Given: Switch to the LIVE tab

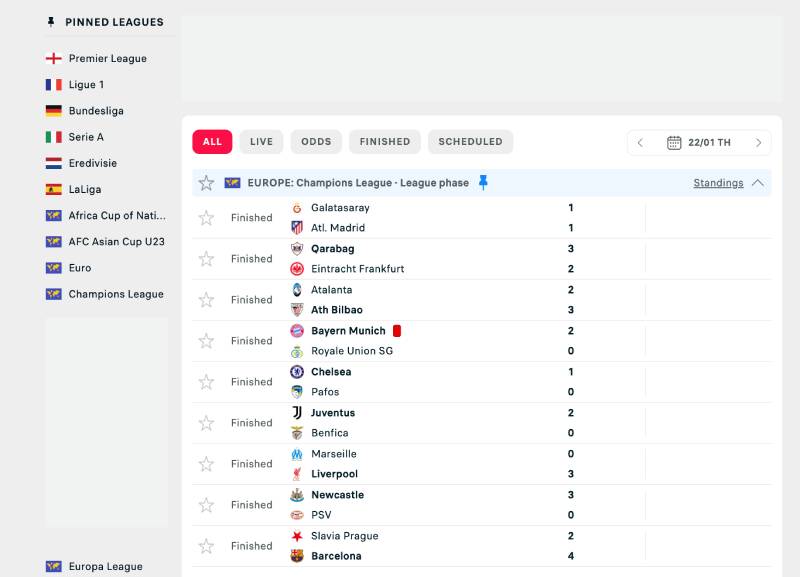Looking at the screenshot, I should point(261,142).
